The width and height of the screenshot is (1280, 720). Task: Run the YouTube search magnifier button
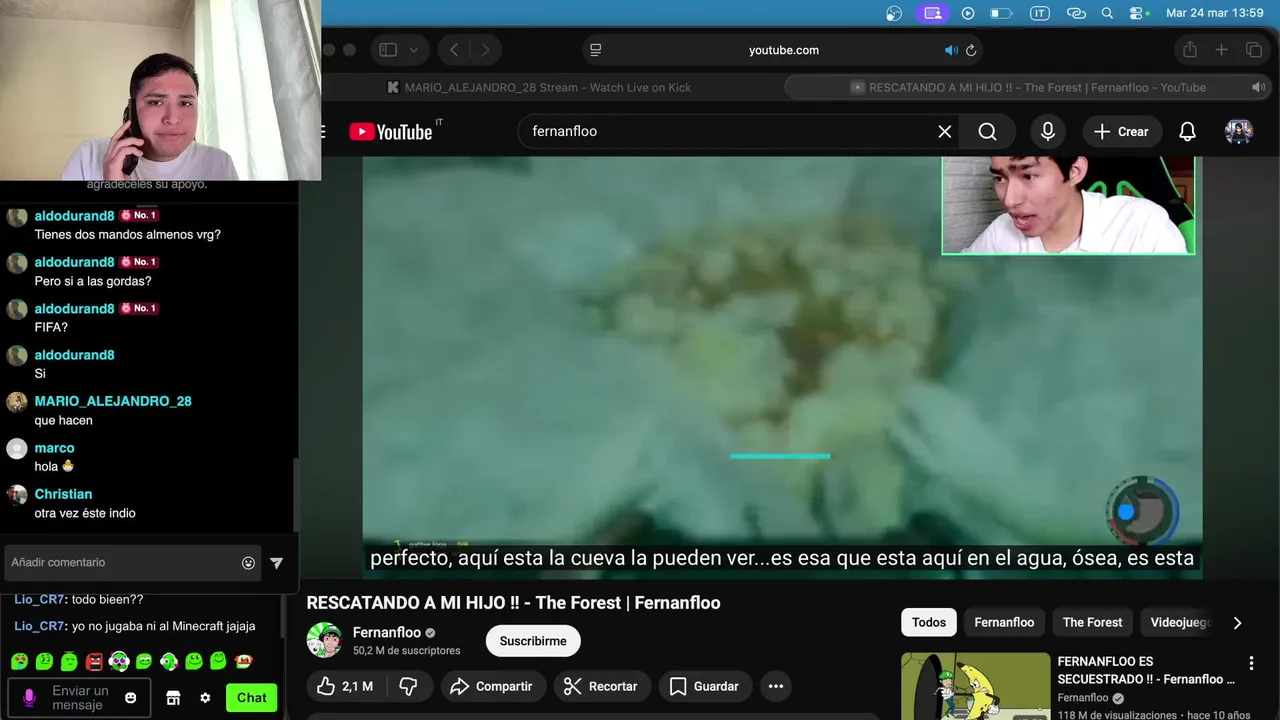coord(987,131)
